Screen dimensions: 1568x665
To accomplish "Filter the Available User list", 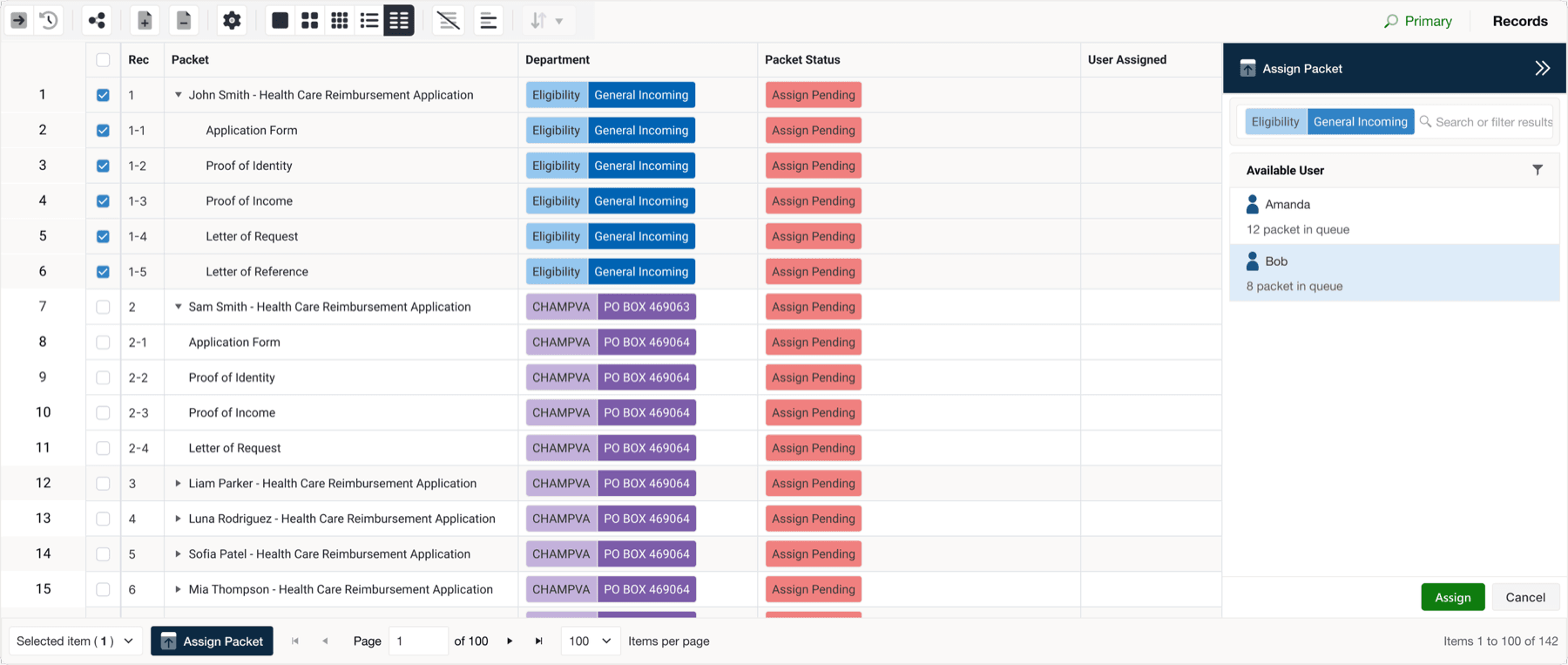I will 1538,170.
